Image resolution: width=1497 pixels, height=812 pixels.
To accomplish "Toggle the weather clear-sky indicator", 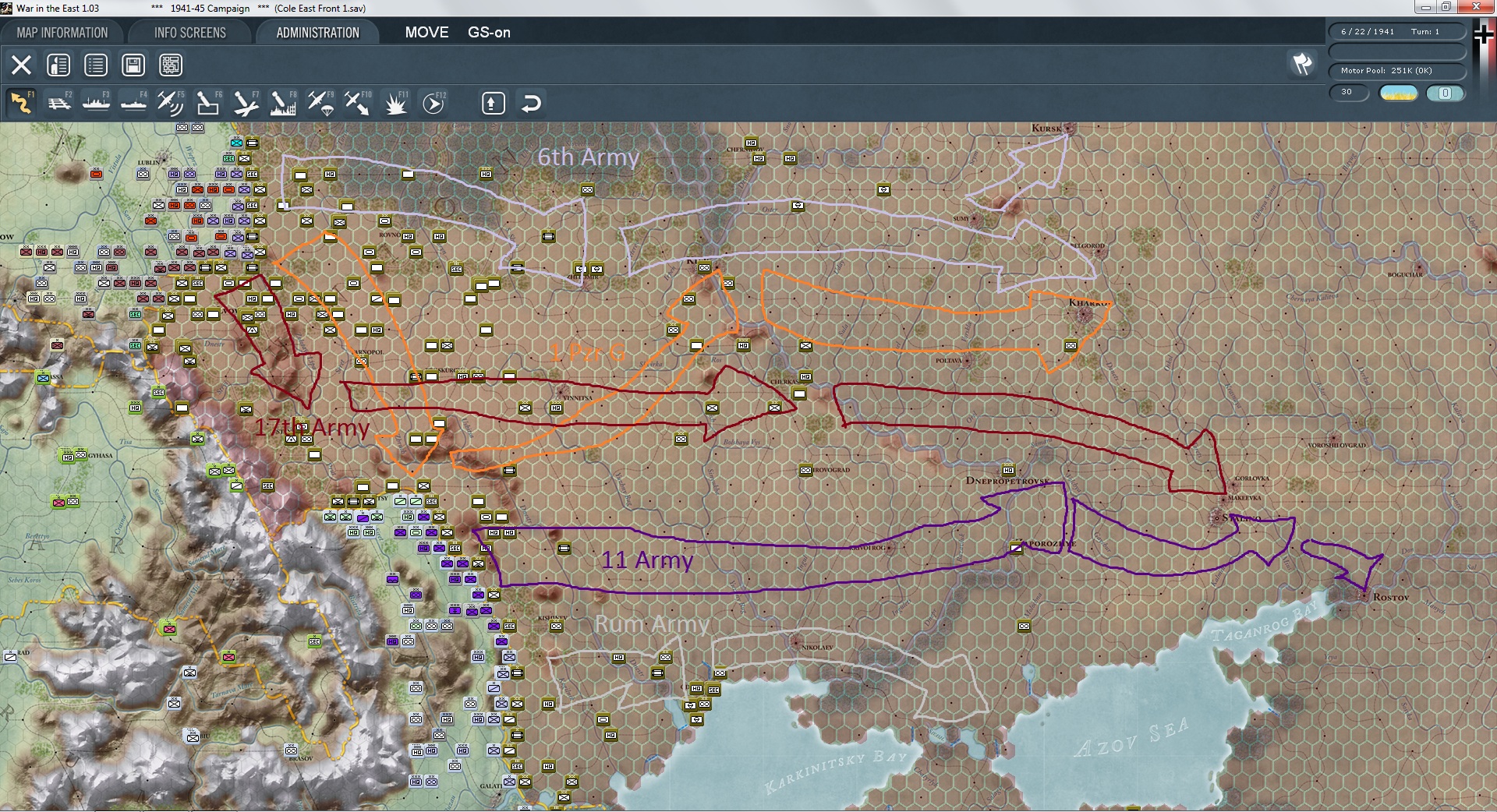I will coord(1398,93).
